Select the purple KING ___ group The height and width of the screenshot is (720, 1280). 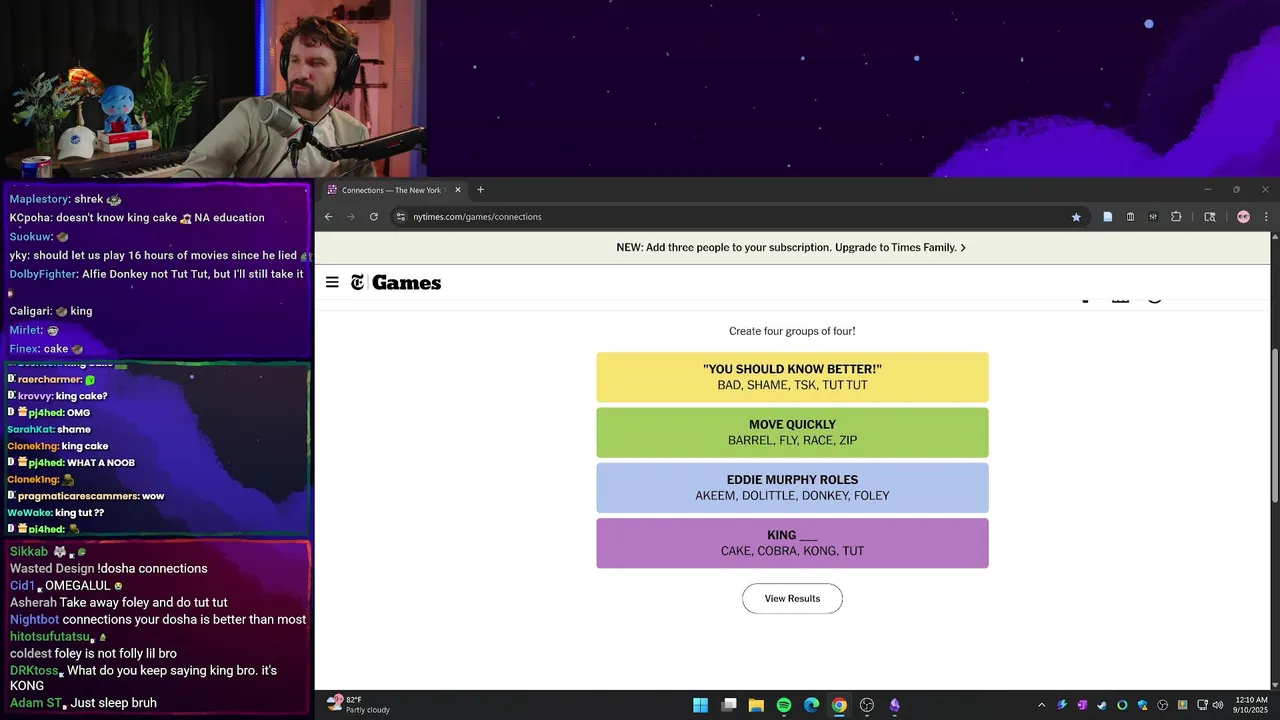(x=792, y=543)
